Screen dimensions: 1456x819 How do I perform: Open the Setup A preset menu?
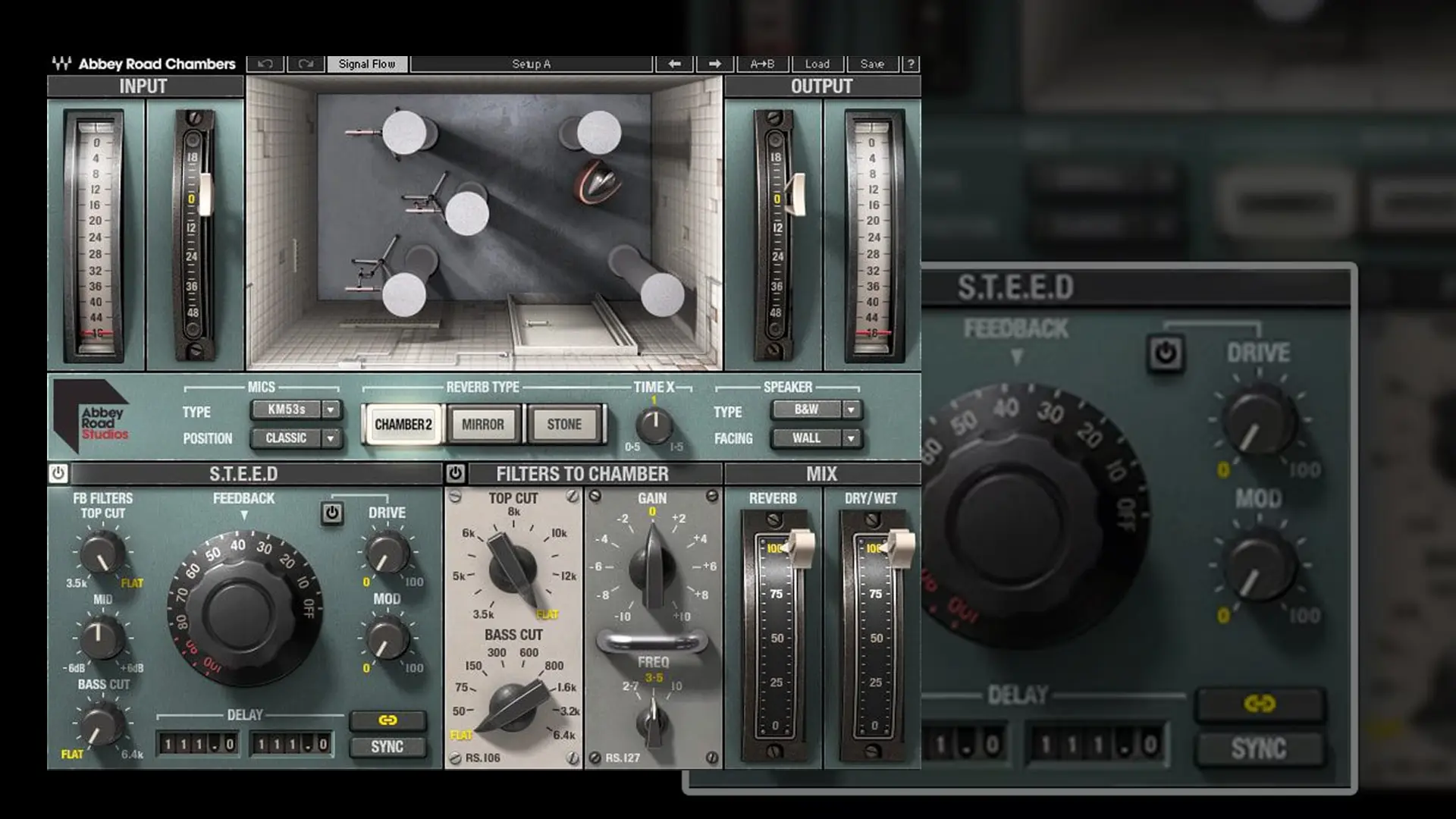pos(531,64)
